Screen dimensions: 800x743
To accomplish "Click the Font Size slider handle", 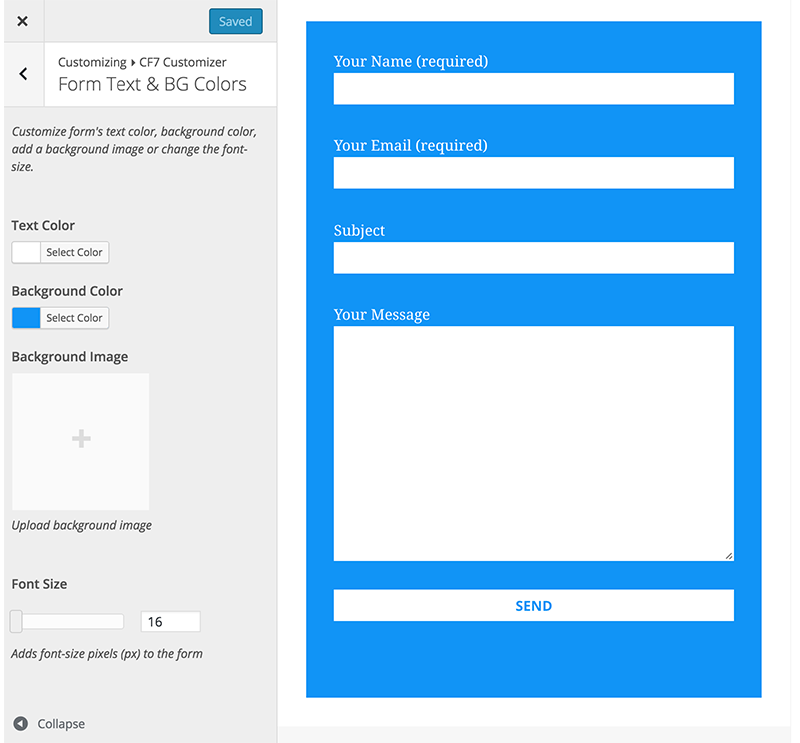I will [16, 622].
